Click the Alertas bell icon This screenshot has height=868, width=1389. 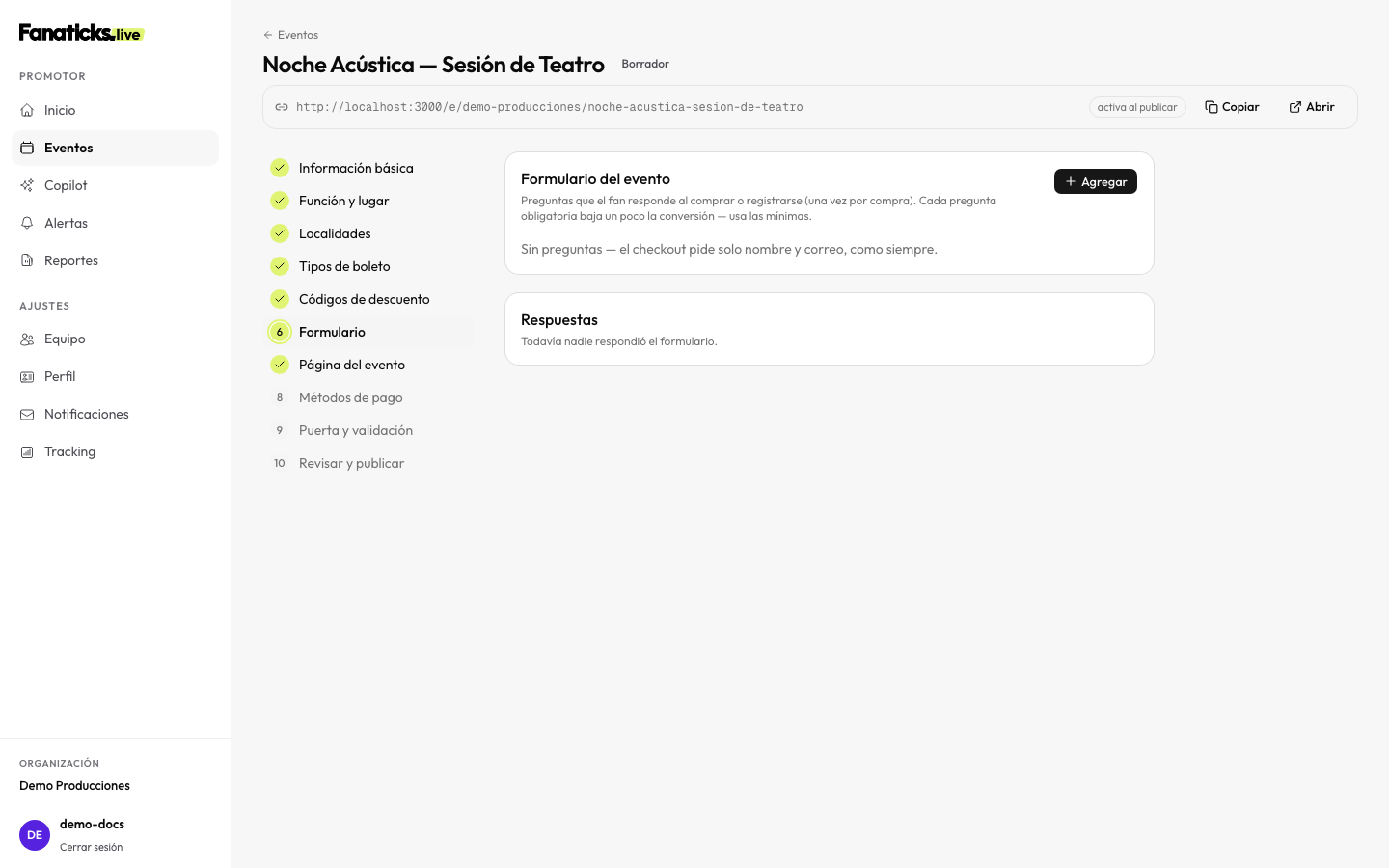click(x=27, y=223)
